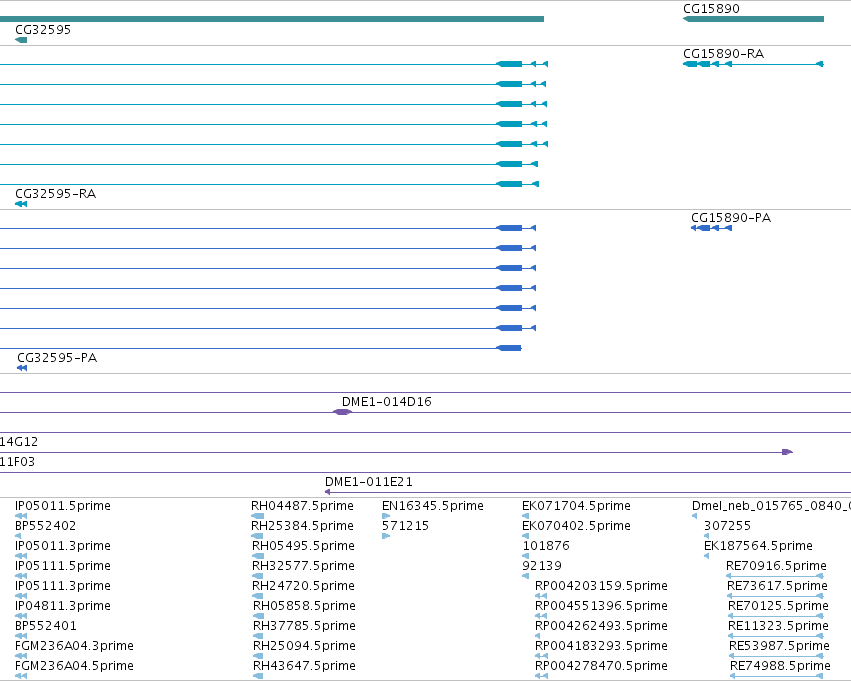Click RE53987.5prime EST label
This screenshot has height=681, width=851.
coord(779,646)
